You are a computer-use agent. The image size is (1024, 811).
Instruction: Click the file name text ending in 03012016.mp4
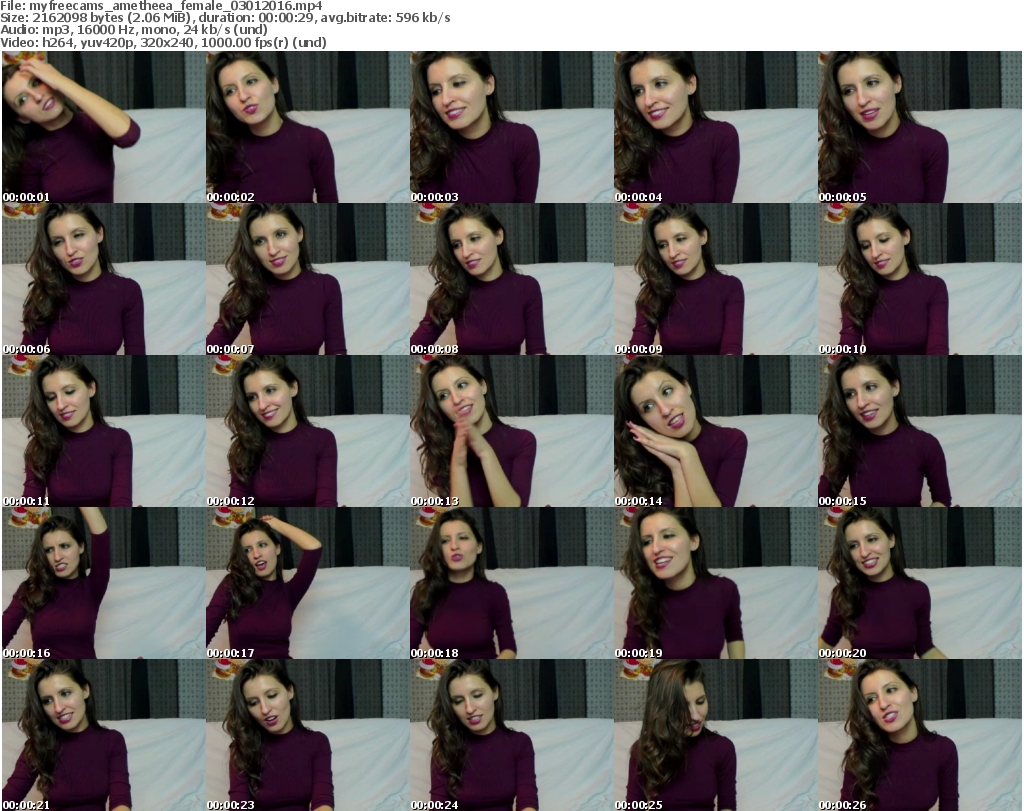tap(175, 6)
